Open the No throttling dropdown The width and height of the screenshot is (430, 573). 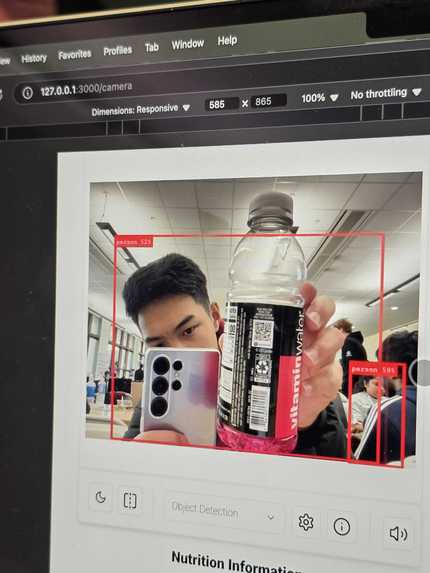[386, 94]
